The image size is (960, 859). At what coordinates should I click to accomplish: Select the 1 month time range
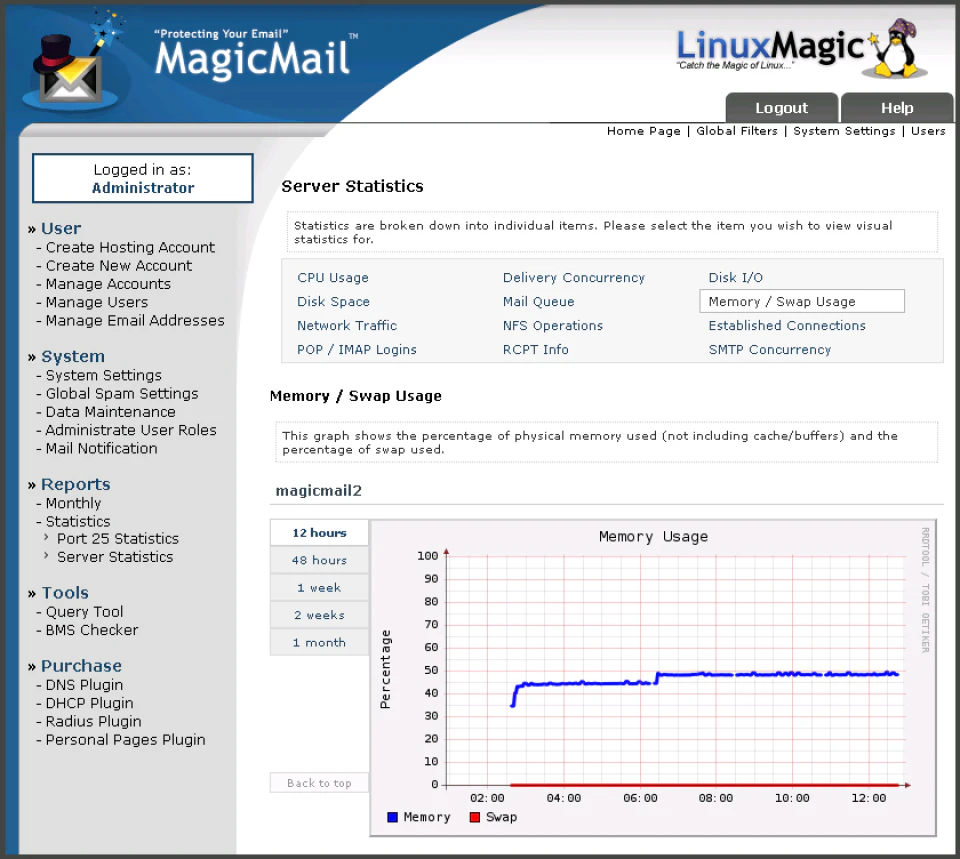click(x=318, y=642)
